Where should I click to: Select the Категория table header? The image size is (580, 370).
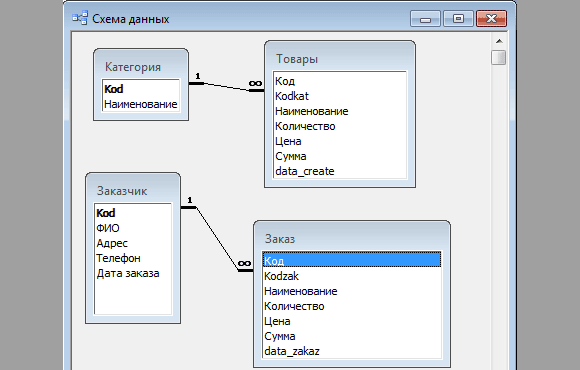133,67
